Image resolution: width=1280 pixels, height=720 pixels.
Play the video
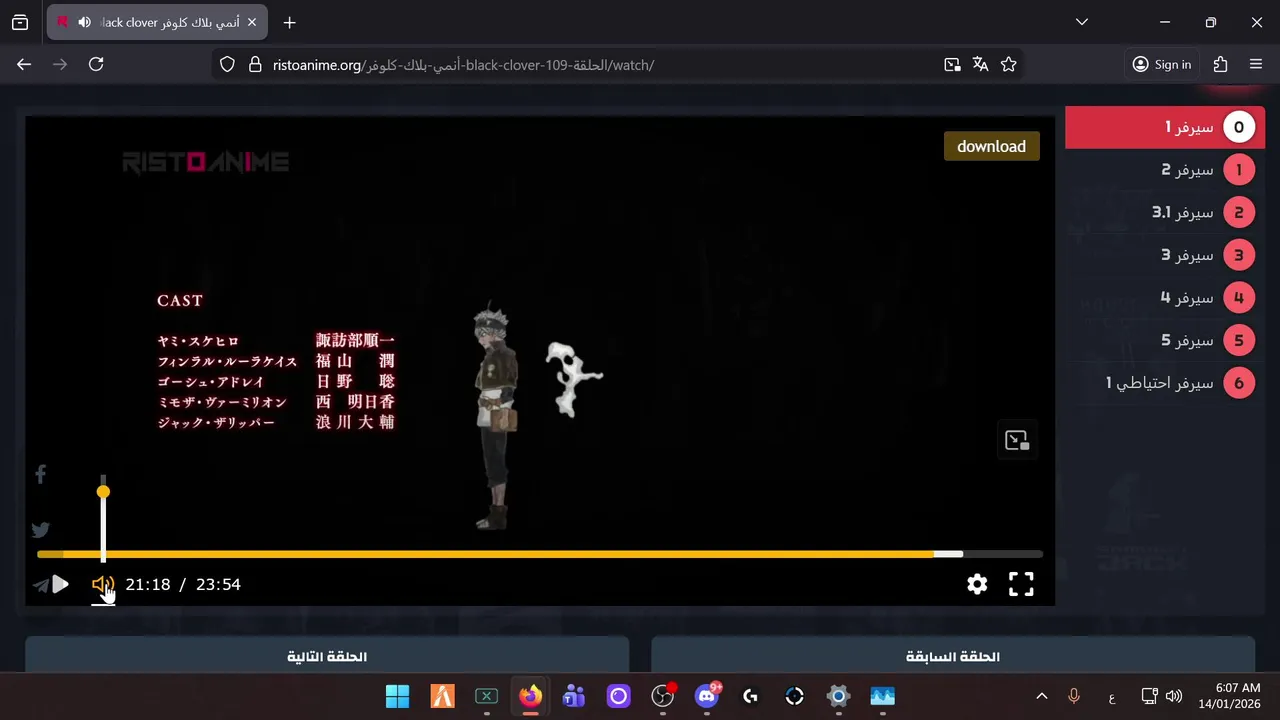coord(60,584)
